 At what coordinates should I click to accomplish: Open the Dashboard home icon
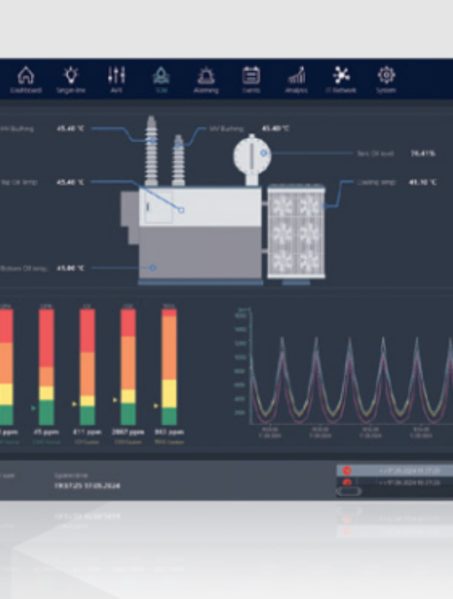(x=26, y=75)
